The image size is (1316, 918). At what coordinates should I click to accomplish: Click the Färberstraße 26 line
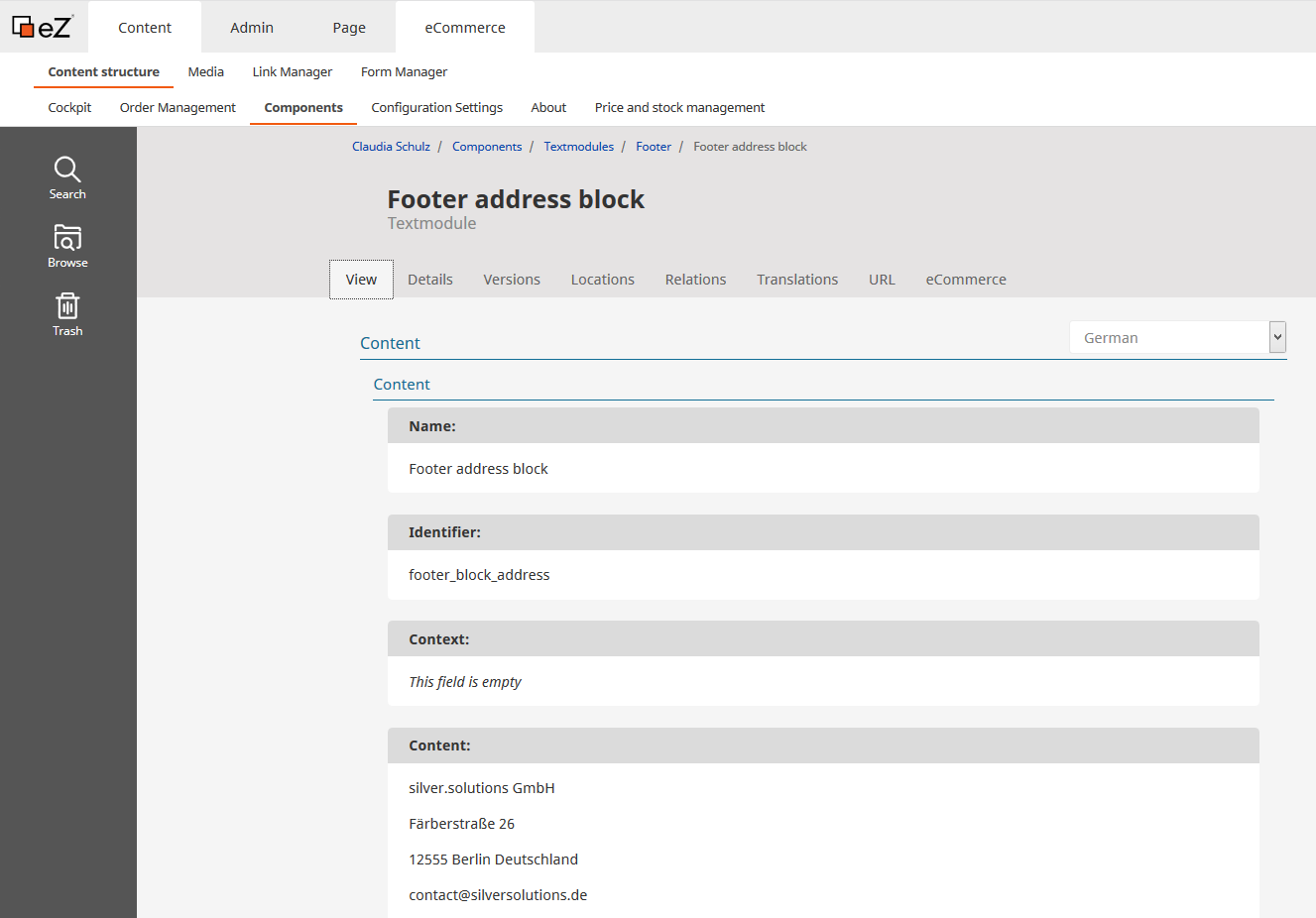[461, 824]
